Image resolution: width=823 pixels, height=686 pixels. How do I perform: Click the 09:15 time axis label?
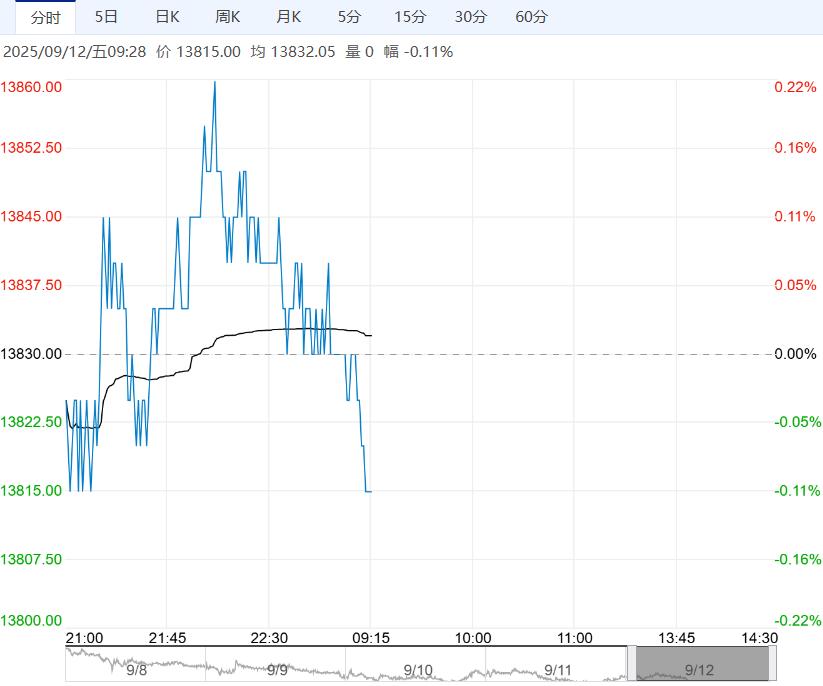pos(371,638)
